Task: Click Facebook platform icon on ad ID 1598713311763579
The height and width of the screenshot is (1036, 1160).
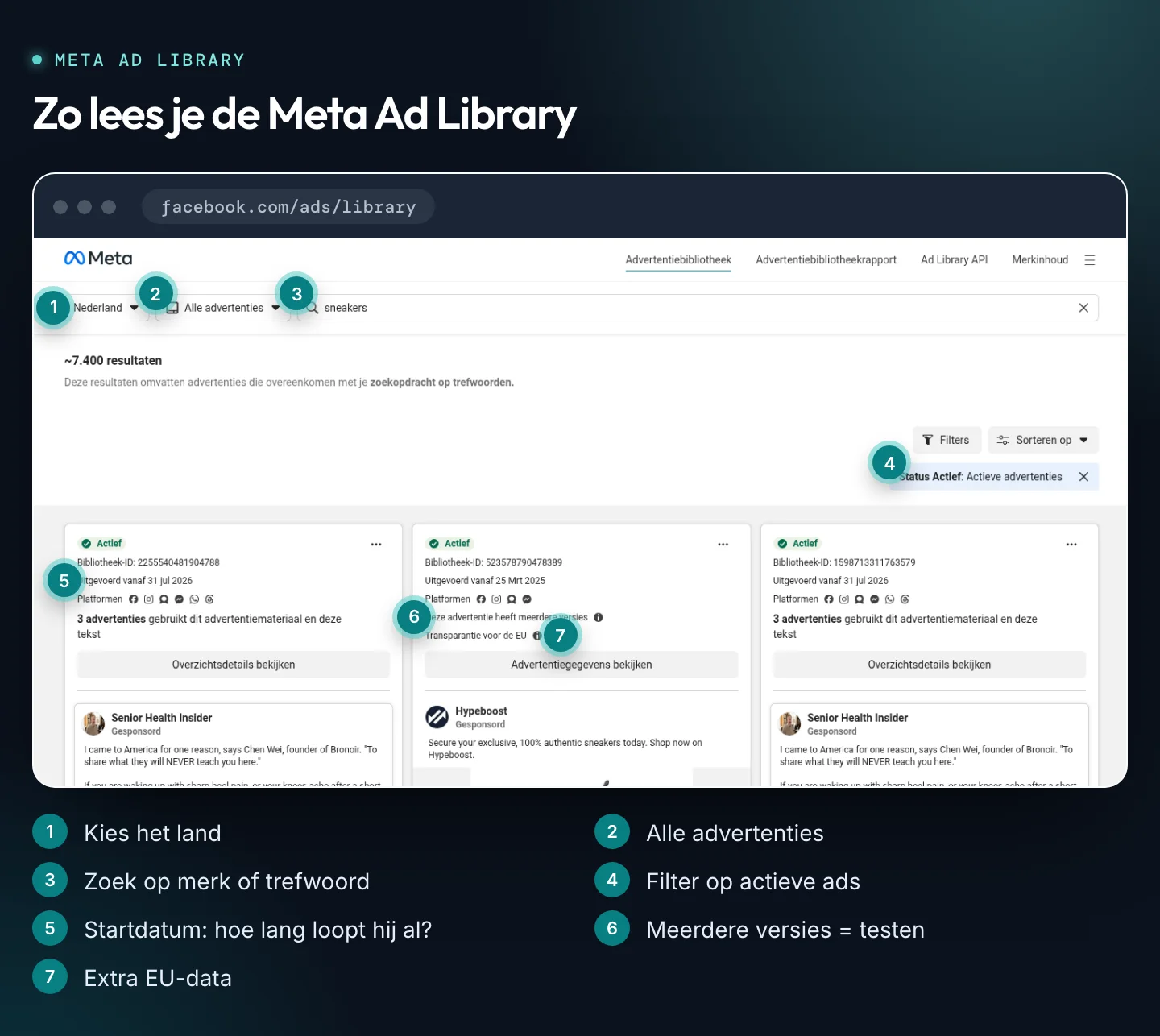Action: pos(829,599)
